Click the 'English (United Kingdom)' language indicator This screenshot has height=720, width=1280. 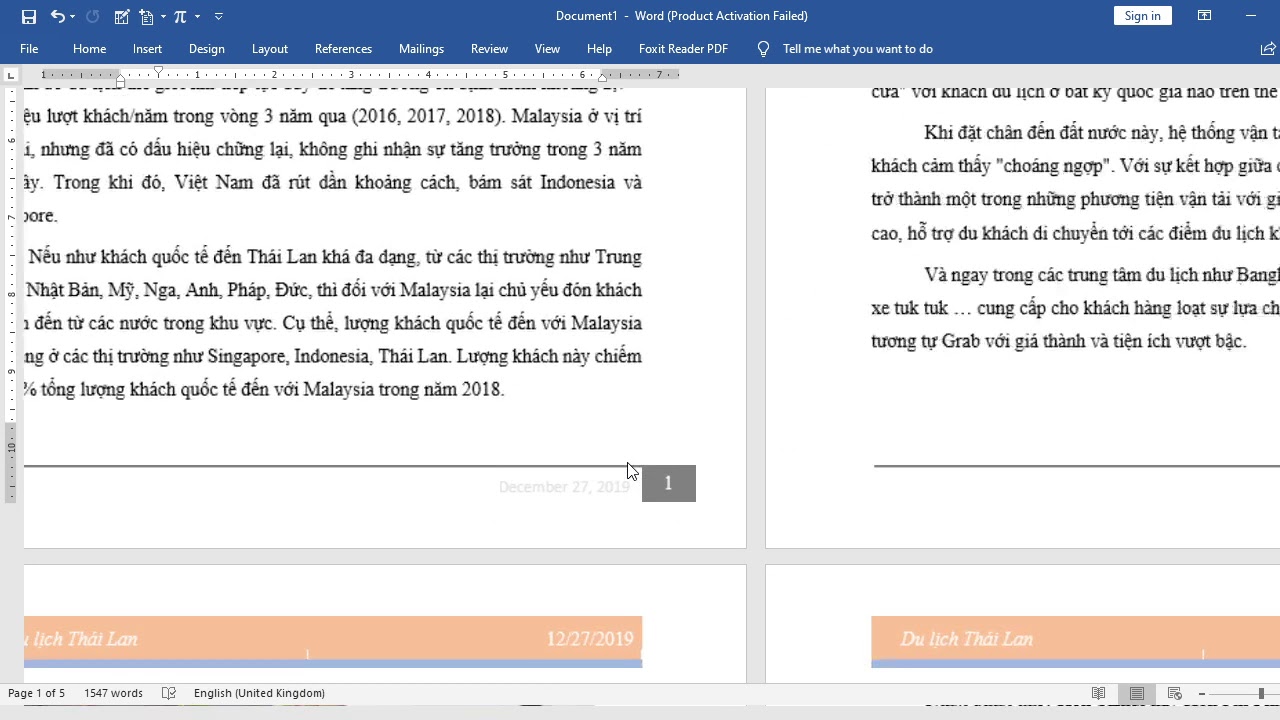(259, 693)
